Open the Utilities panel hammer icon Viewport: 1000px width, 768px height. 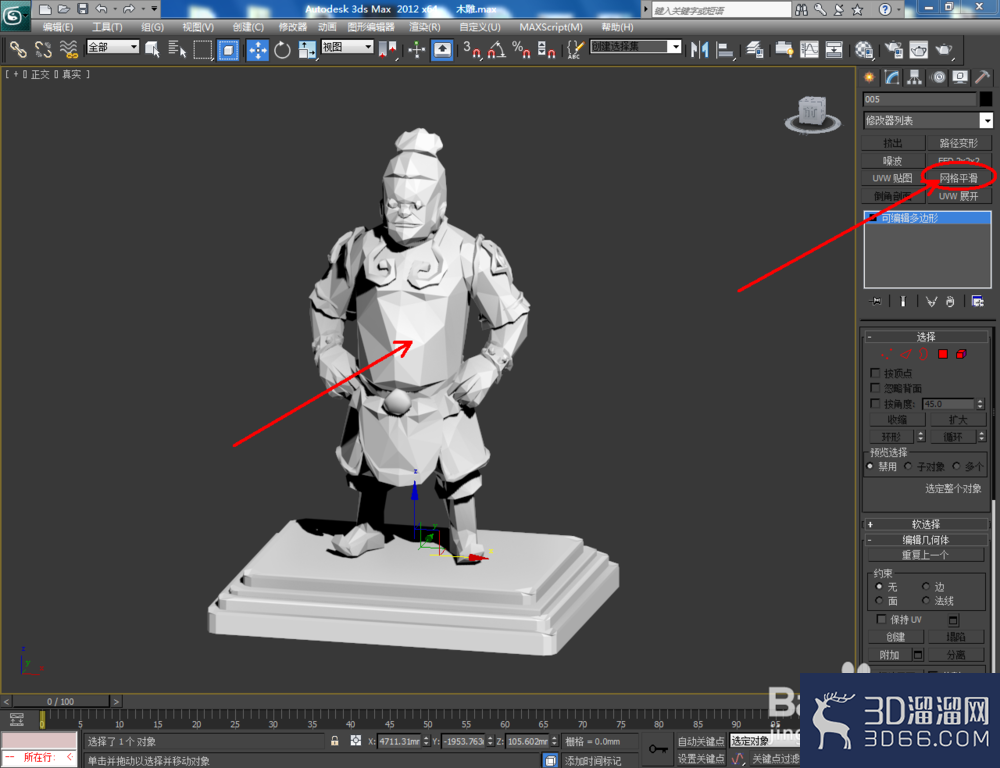(x=982, y=77)
